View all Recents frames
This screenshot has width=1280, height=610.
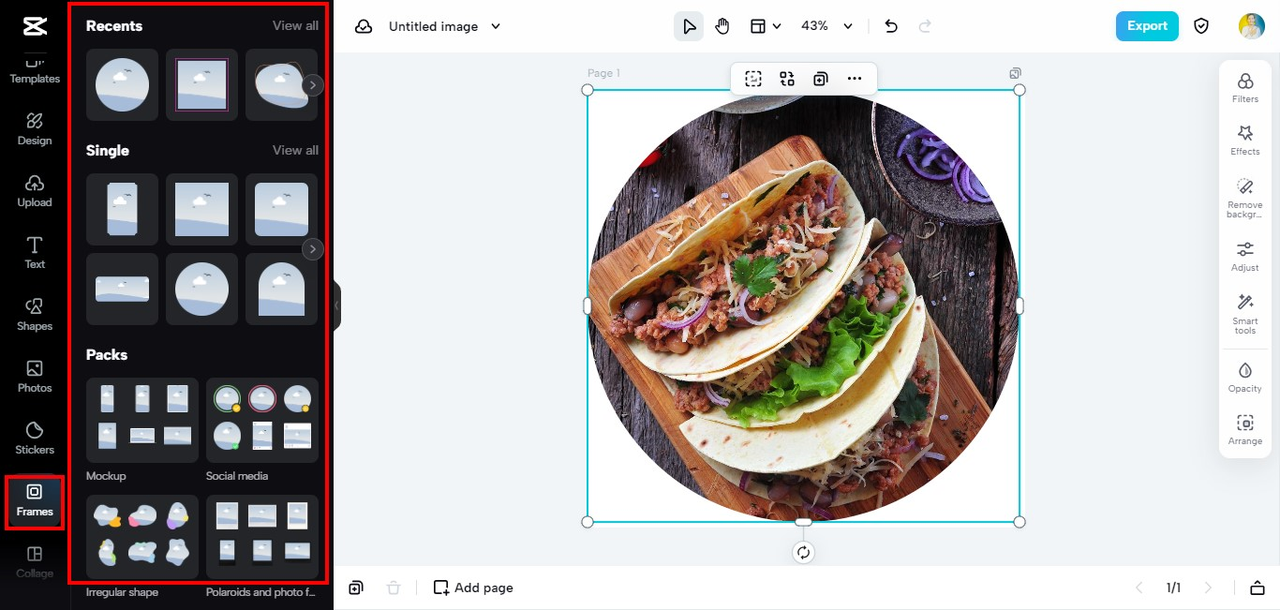click(x=295, y=26)
